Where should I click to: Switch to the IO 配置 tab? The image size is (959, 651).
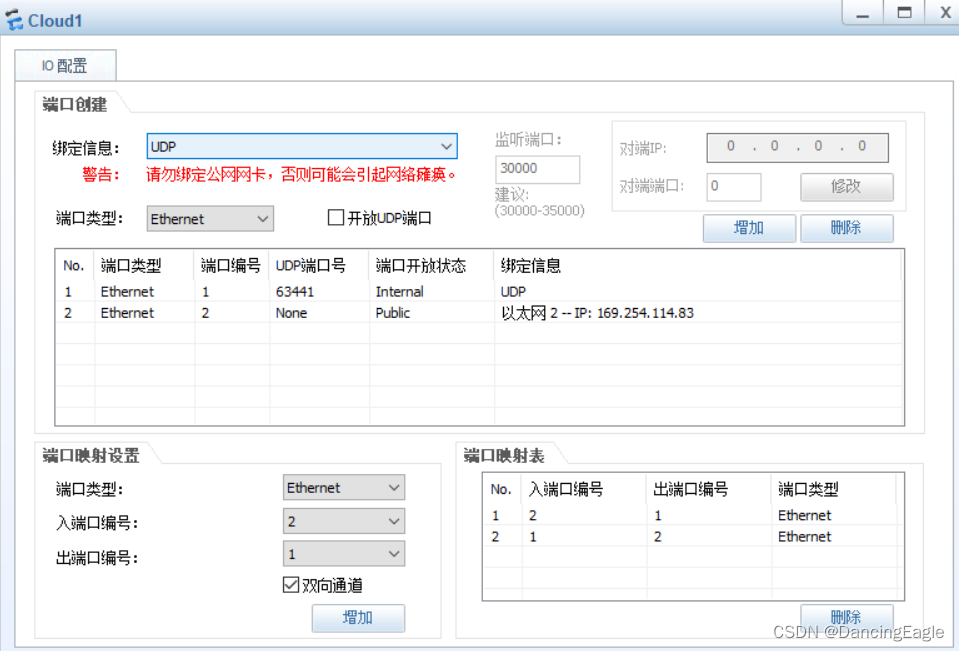(65, 65)
